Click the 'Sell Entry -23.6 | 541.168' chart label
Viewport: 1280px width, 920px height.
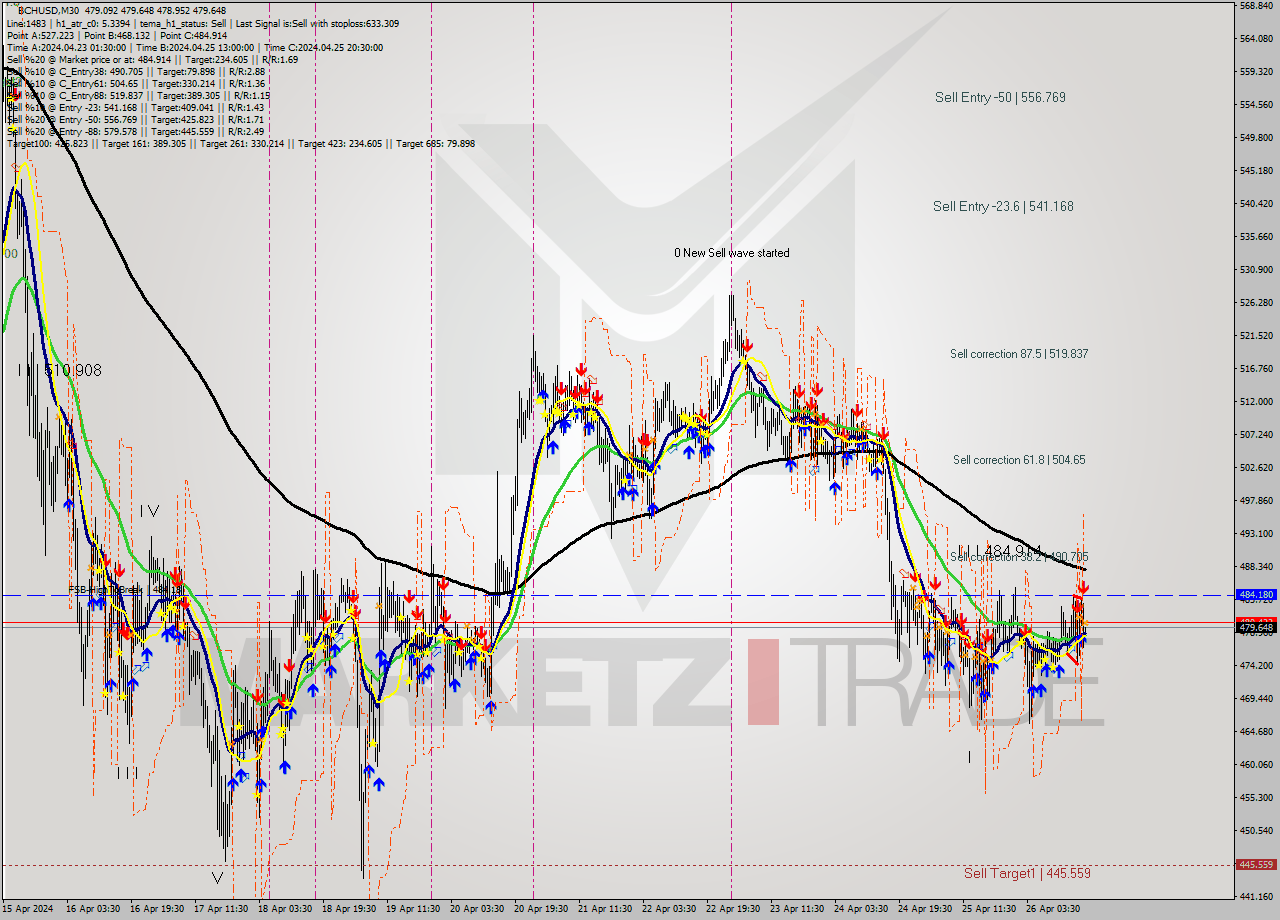coord(1003,206)
